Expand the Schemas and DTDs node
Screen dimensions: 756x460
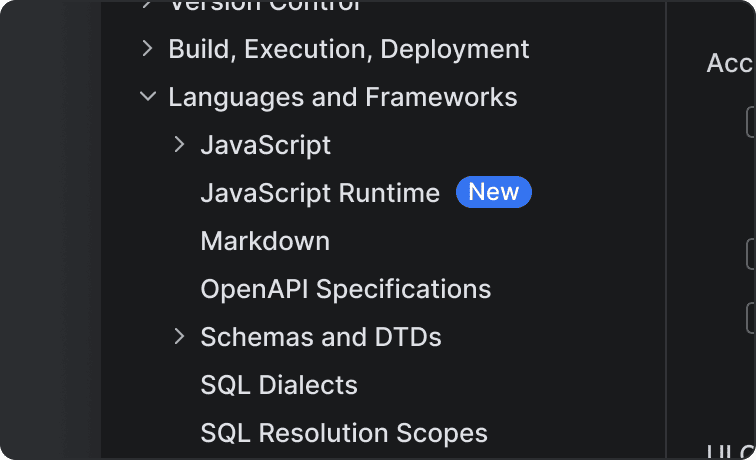click(x=179, y=337)
